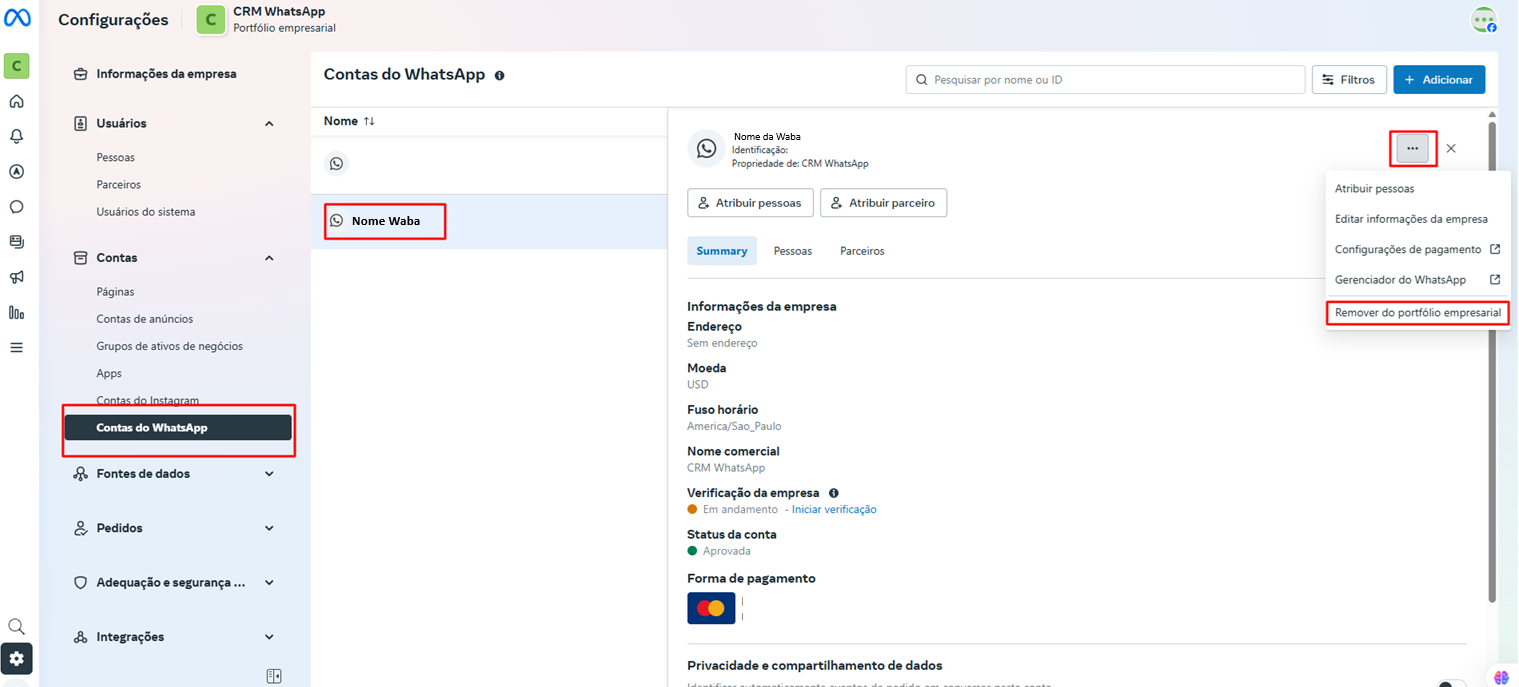Screen dimensions: 1519x687
Task: Open the Home icon in left rail
Action: coord(16,101)
